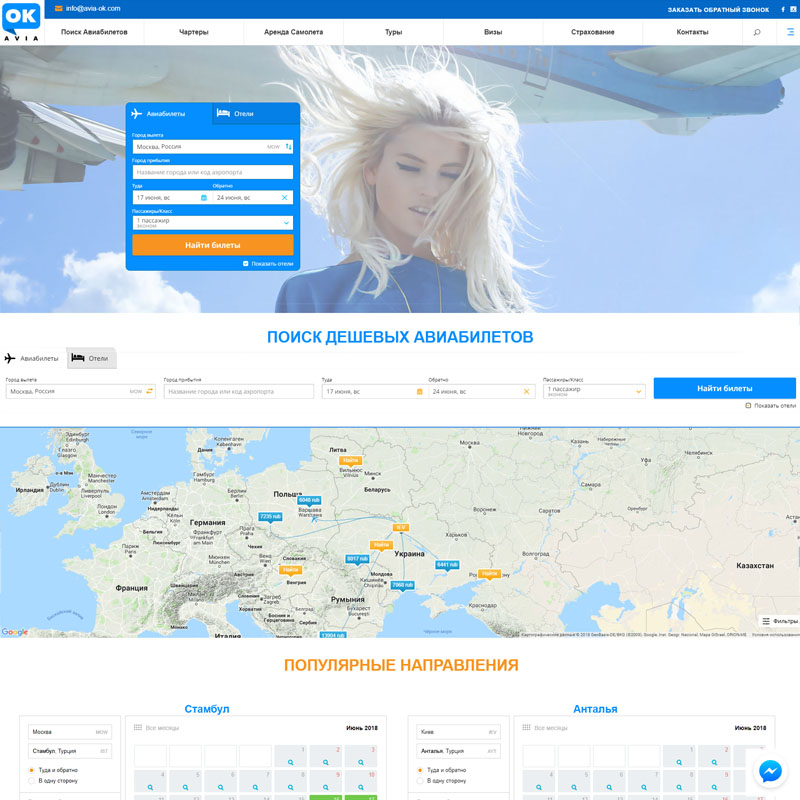
Task: Select Авиабилеты tab above lower search bar
Action: [33, 358]
